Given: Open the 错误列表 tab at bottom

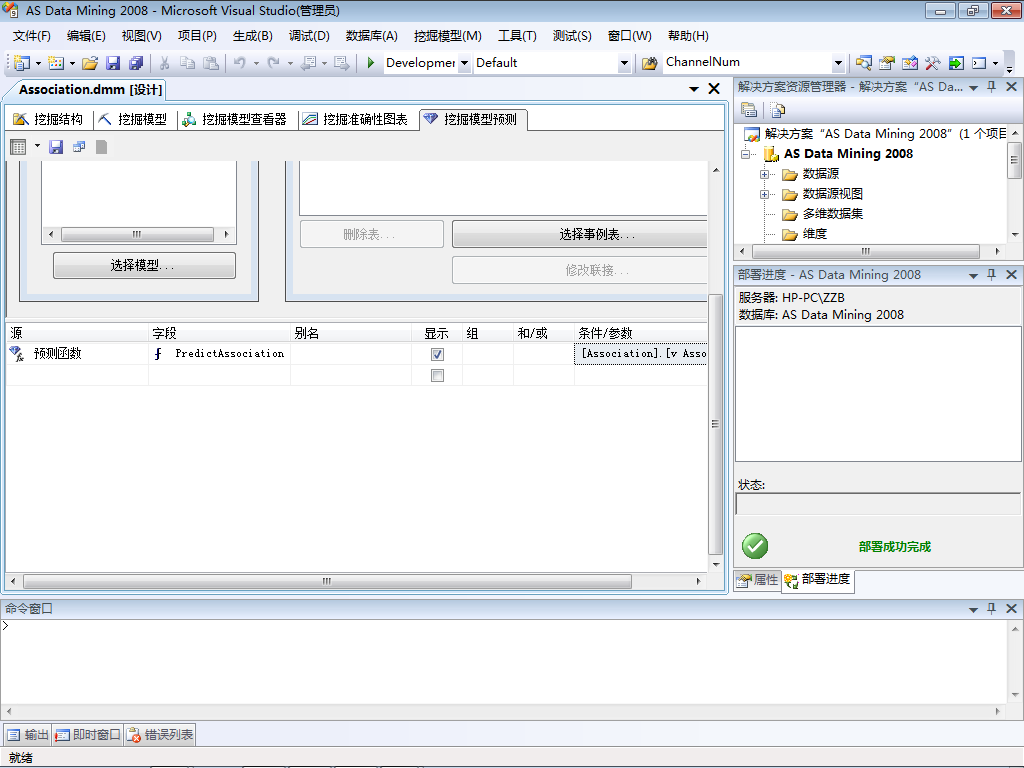Looking at the screenshot, I should click(160, 735).
